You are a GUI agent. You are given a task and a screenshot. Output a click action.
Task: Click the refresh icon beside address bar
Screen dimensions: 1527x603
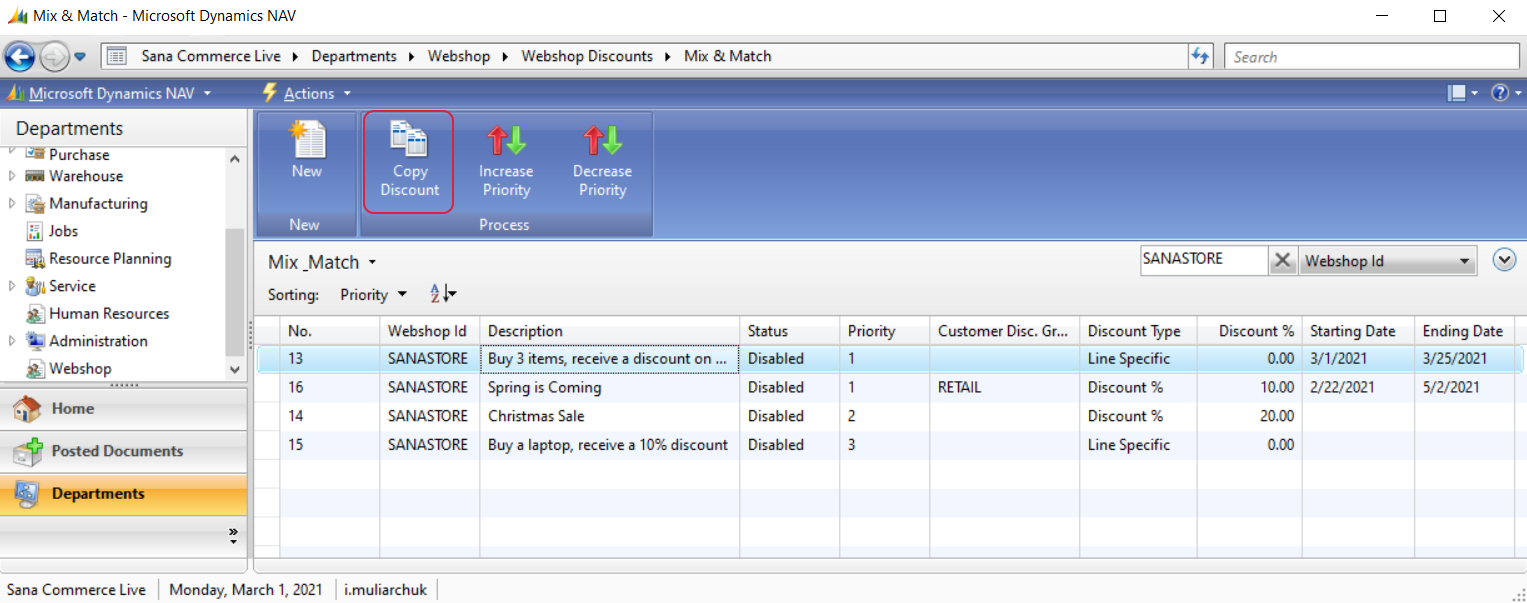(1201, 56)
